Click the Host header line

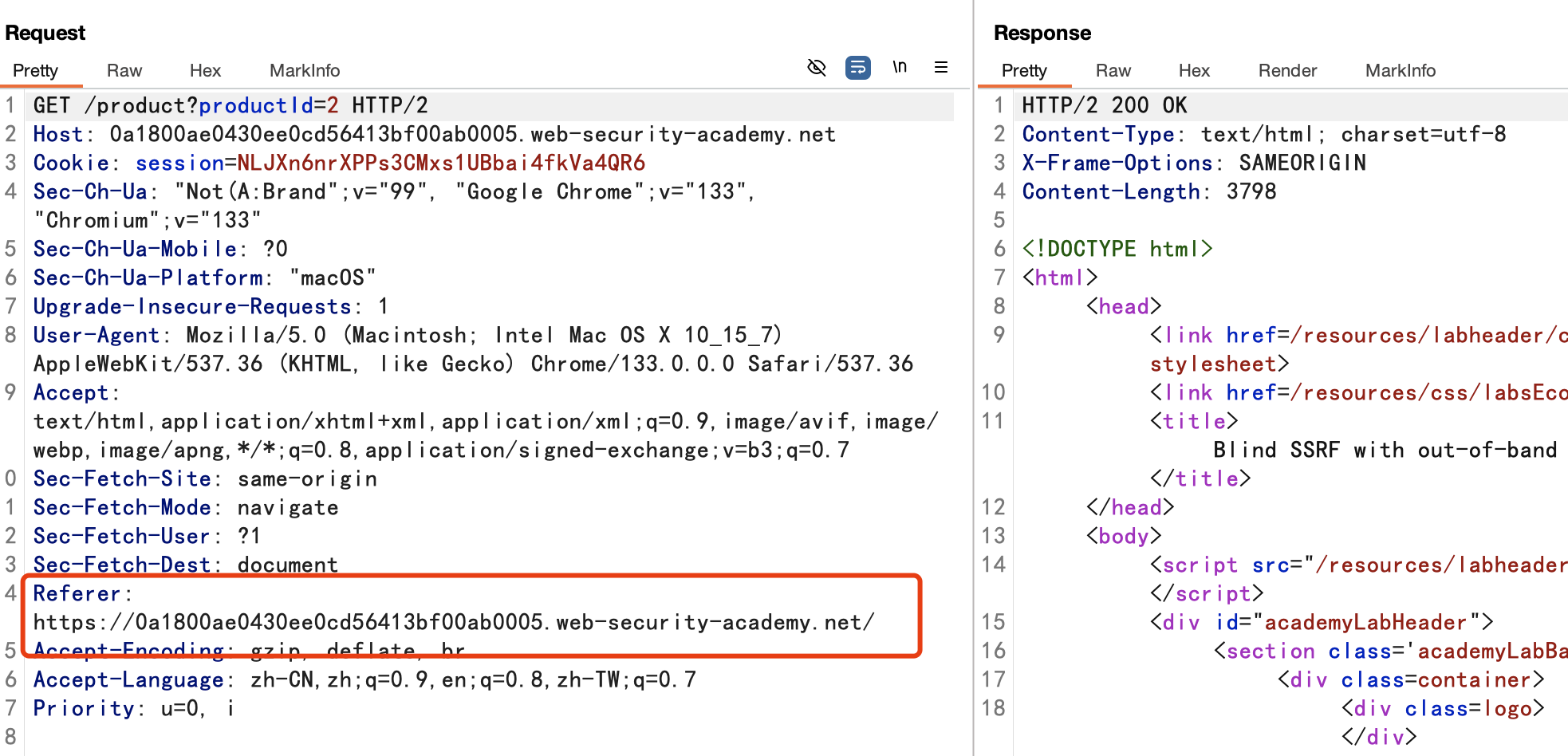[434, 135]
